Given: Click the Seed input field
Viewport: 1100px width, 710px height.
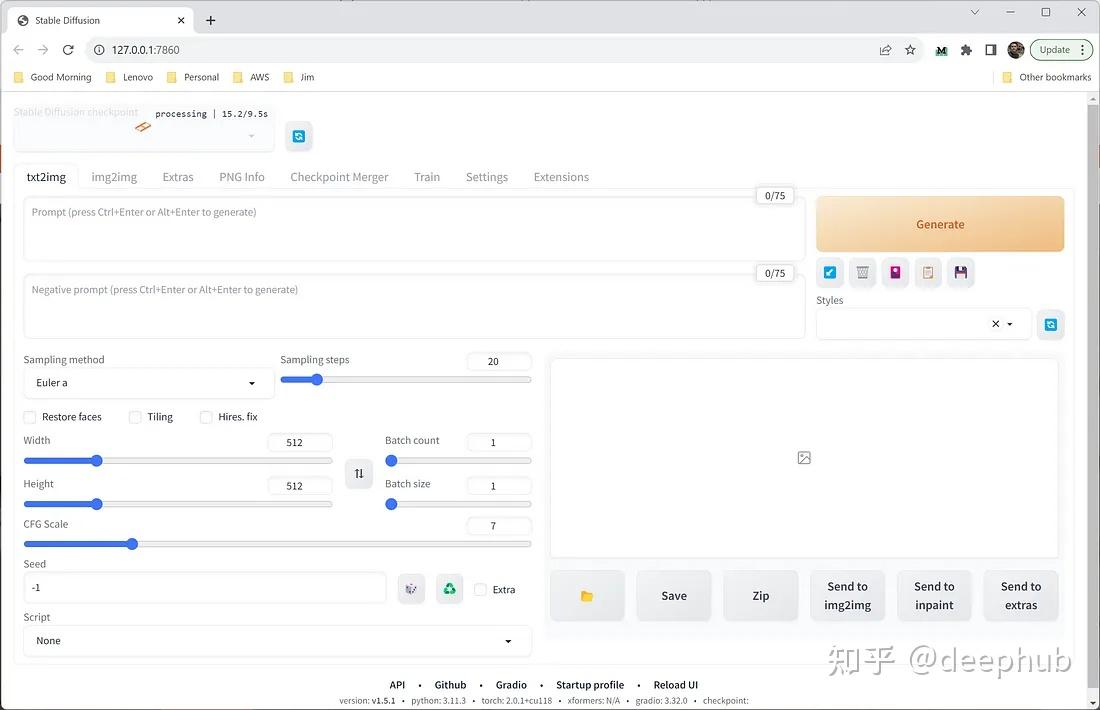Looking at the screenshot, I should tap(205, 588).
